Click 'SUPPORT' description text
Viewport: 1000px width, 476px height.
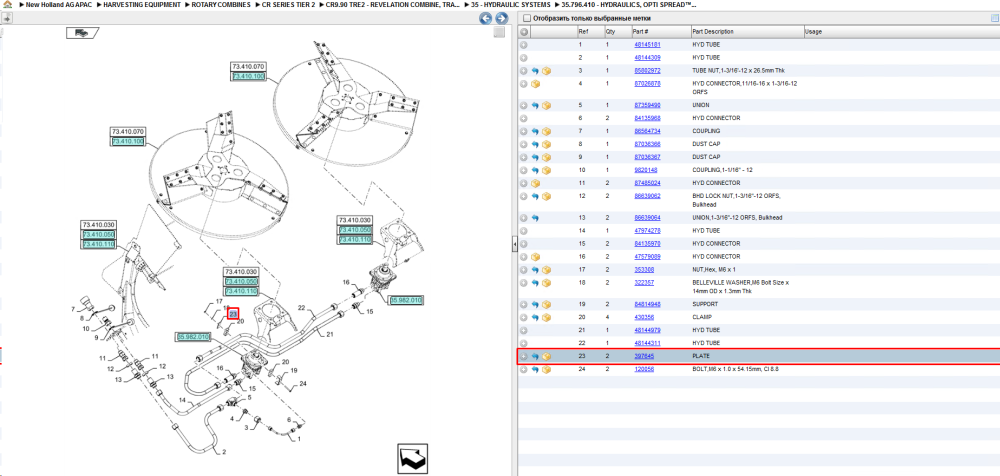tap(705, 304)
